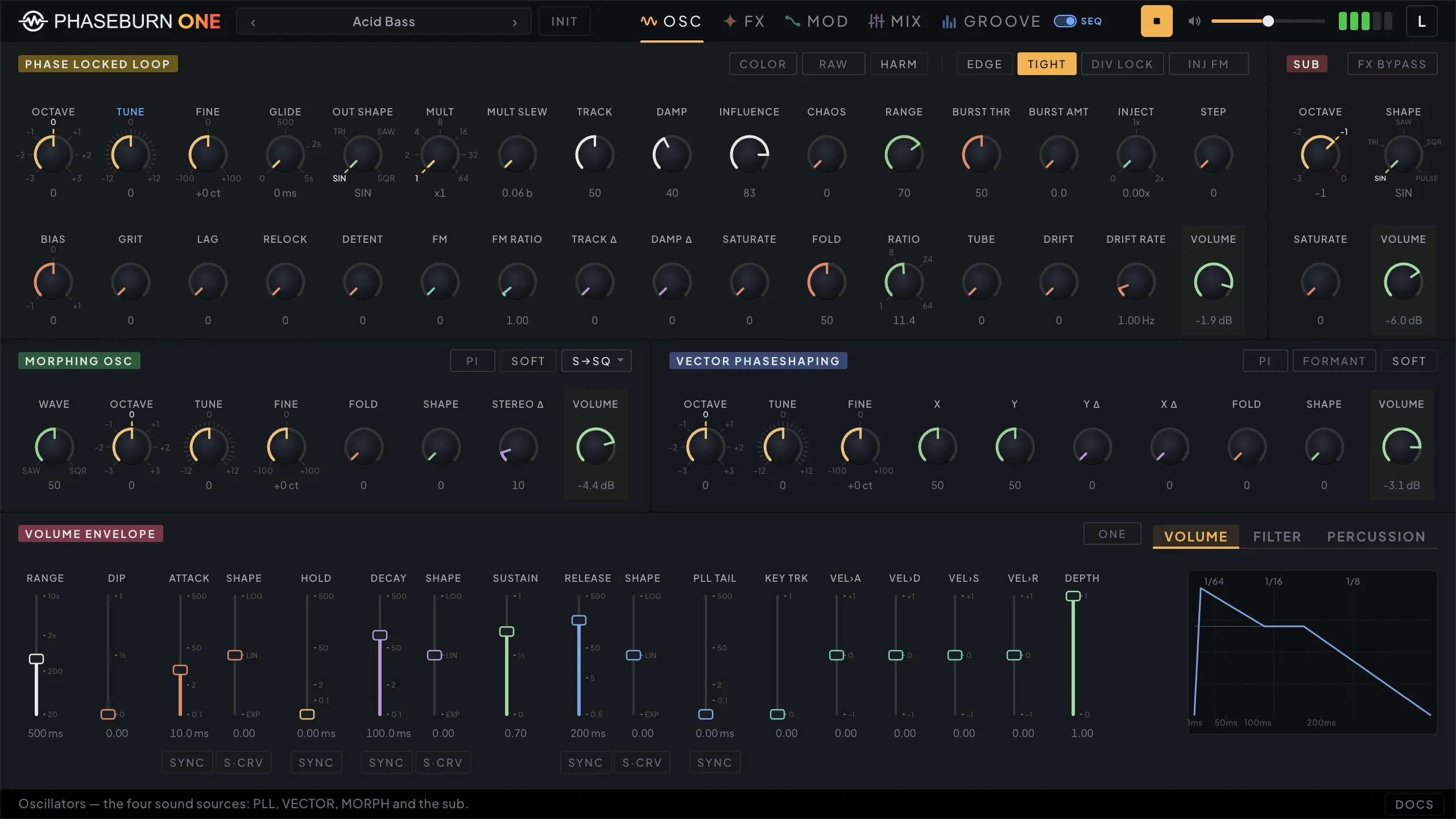The width and height of the screenshot is (1456, 819).
Task: Switch to the MIX tab
Action: coord(895,22)
